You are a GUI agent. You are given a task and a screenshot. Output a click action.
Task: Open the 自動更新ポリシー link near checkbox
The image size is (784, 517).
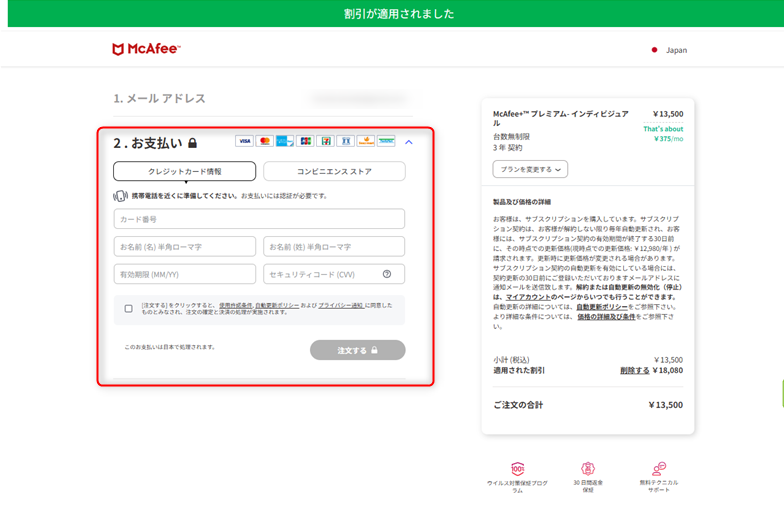277,306
